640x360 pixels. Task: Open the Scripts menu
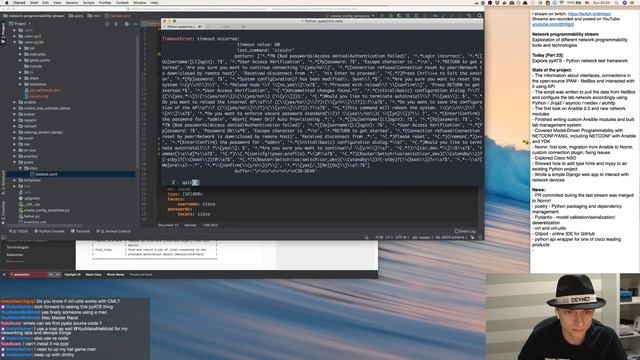click(x=89, y=2)
